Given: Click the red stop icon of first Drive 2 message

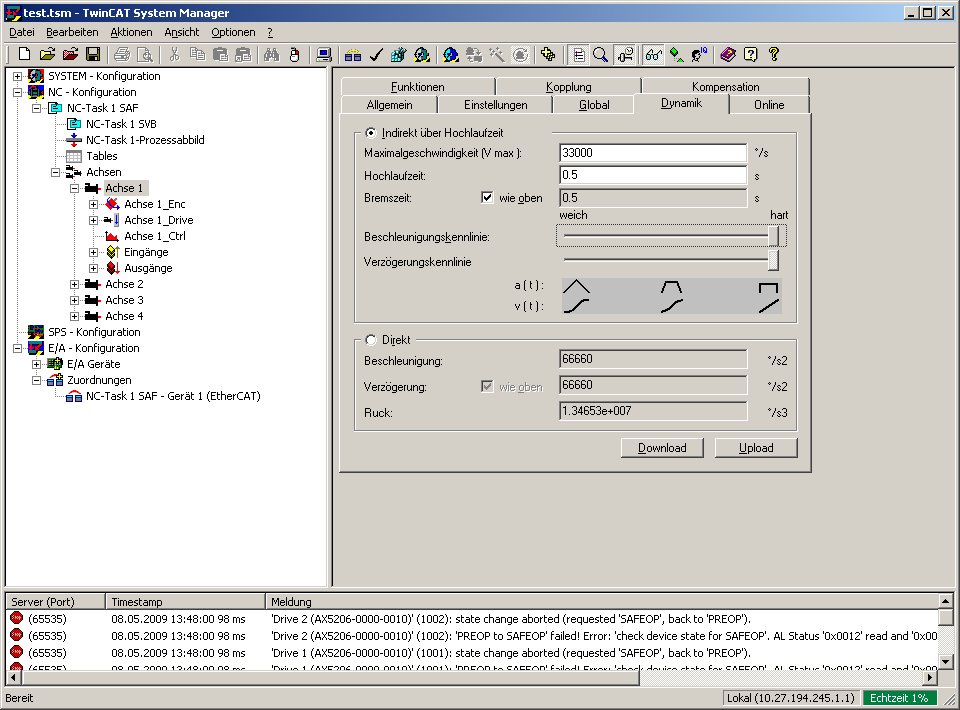Looking at the screenshot, I should click(x=17, y=619).
